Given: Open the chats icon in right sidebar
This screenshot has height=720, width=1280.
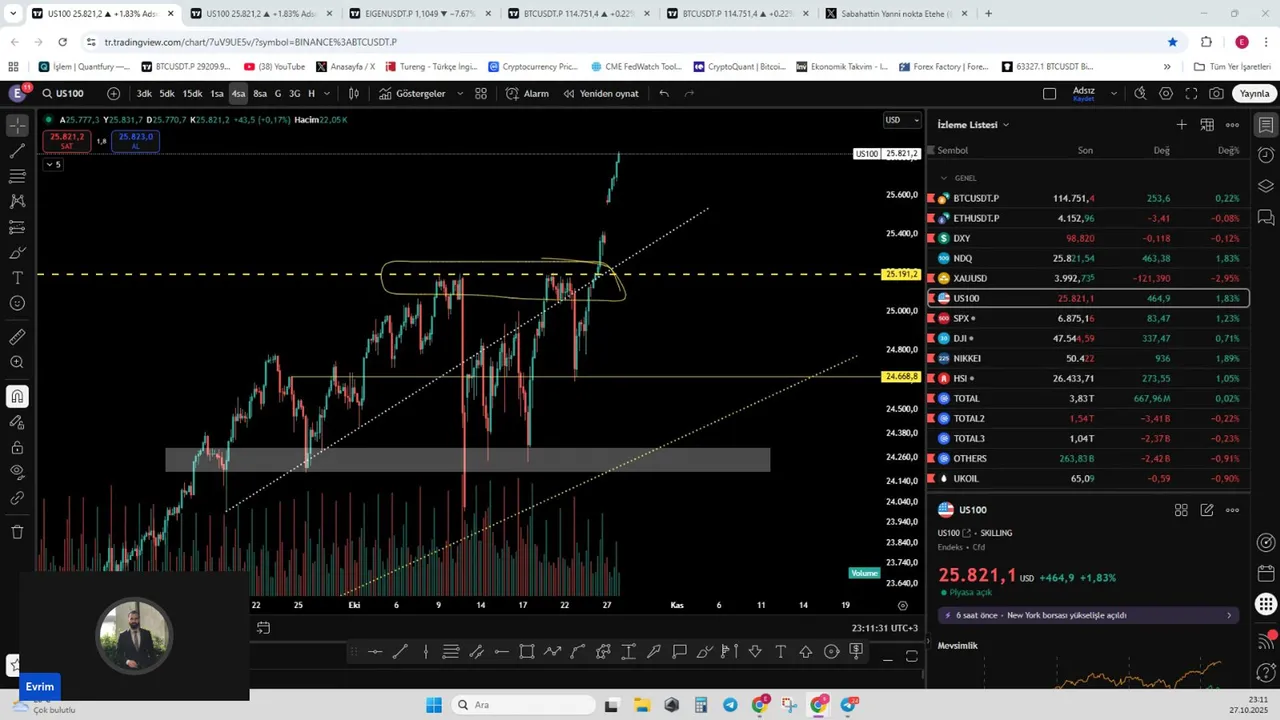Looking at the screenshot, I should [x=1266, y=216].
